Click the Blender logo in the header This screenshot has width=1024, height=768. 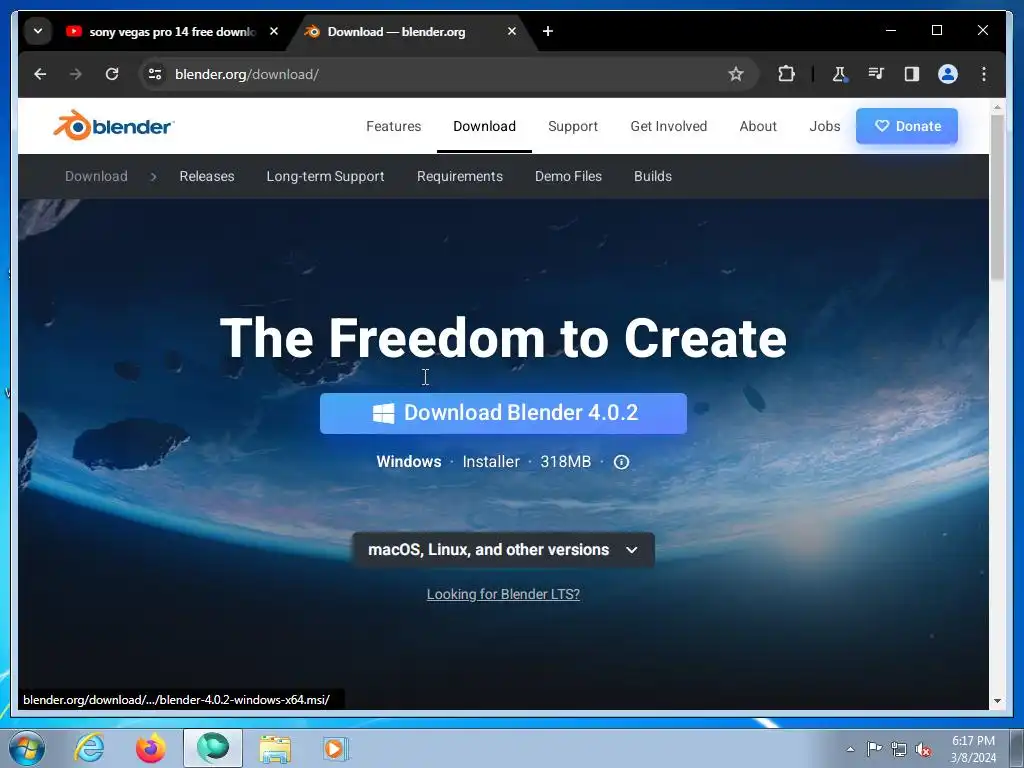[114, 125]
